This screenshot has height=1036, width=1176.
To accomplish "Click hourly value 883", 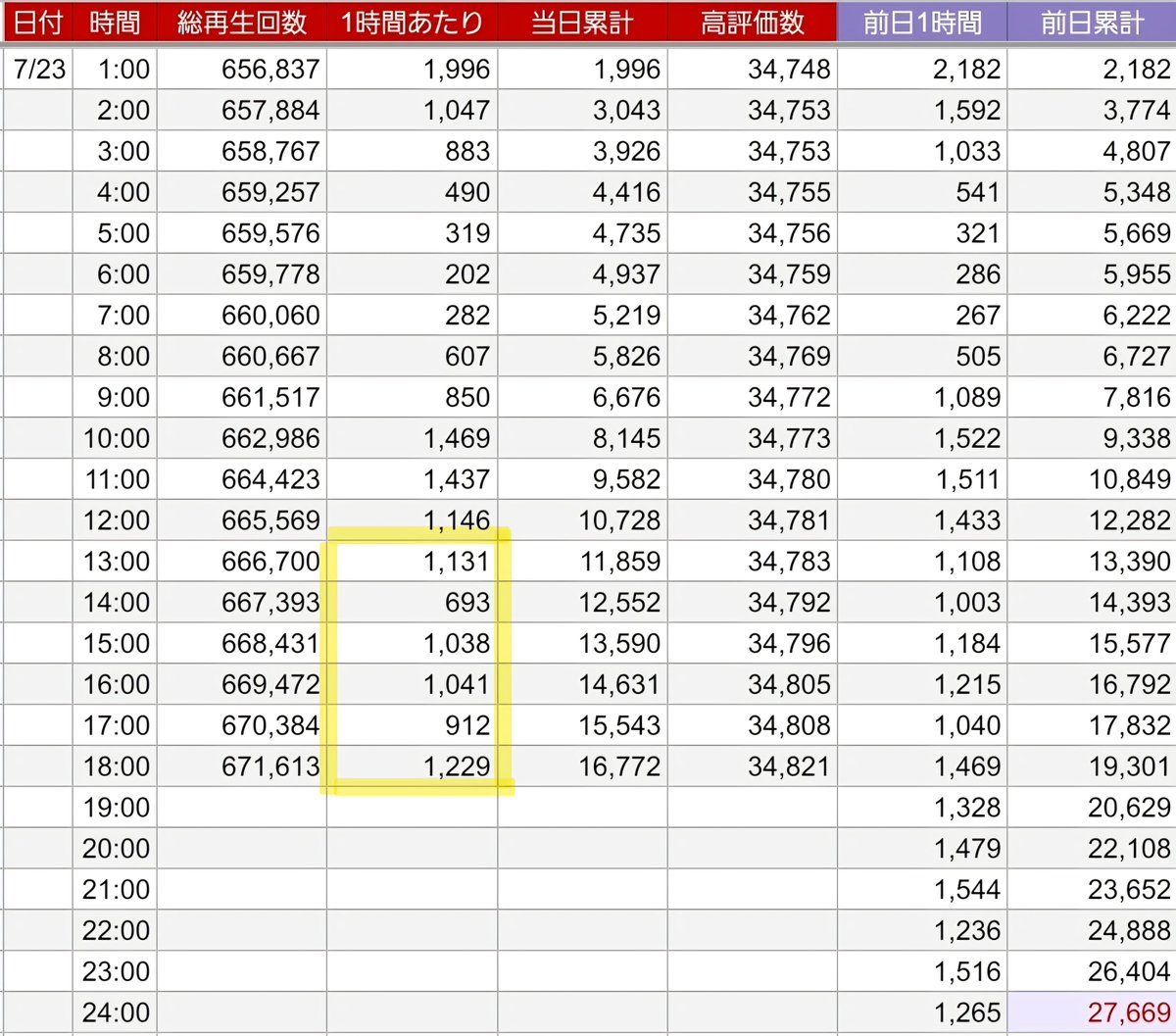I will (x=412, y=151).
